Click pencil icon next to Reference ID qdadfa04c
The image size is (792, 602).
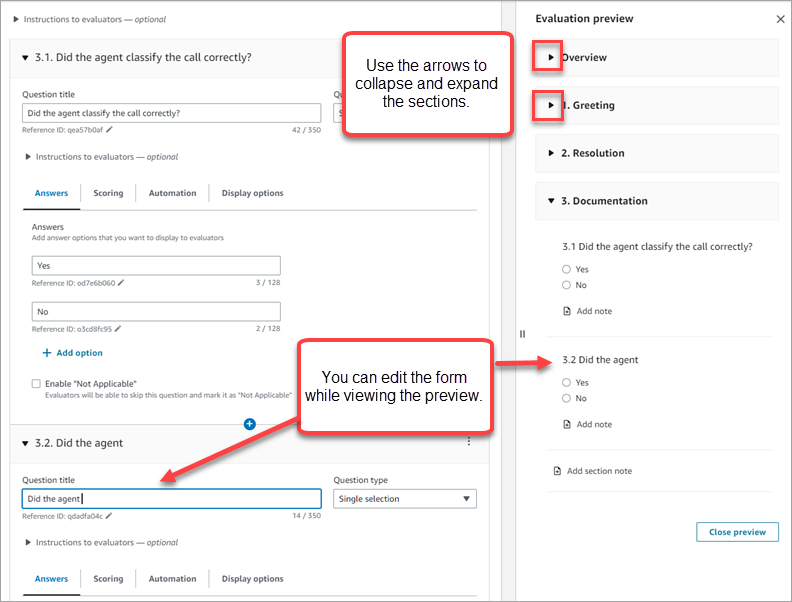109,516
